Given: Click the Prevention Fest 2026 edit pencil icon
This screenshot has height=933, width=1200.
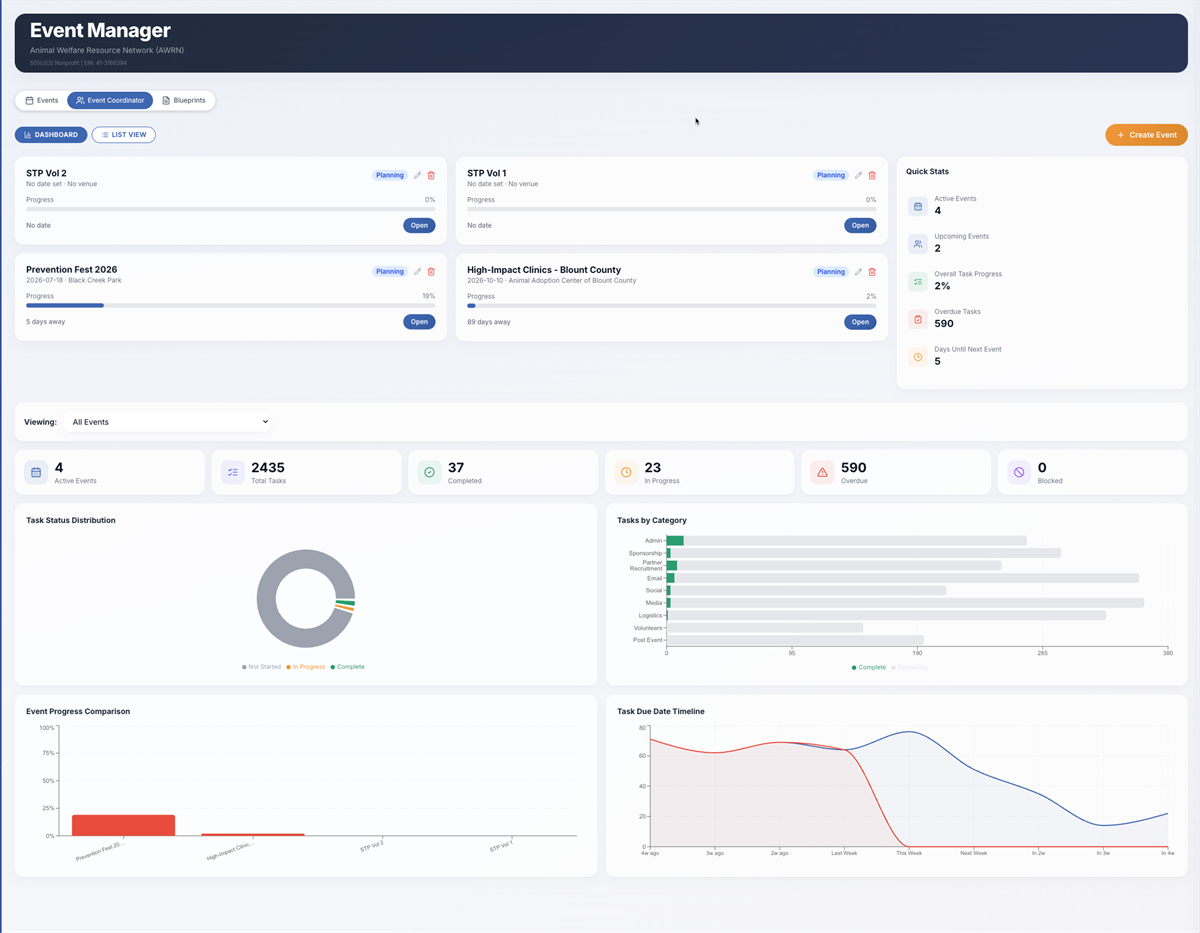Looking at the screenshot, I should pyautogui.click(x=418, y=271).
